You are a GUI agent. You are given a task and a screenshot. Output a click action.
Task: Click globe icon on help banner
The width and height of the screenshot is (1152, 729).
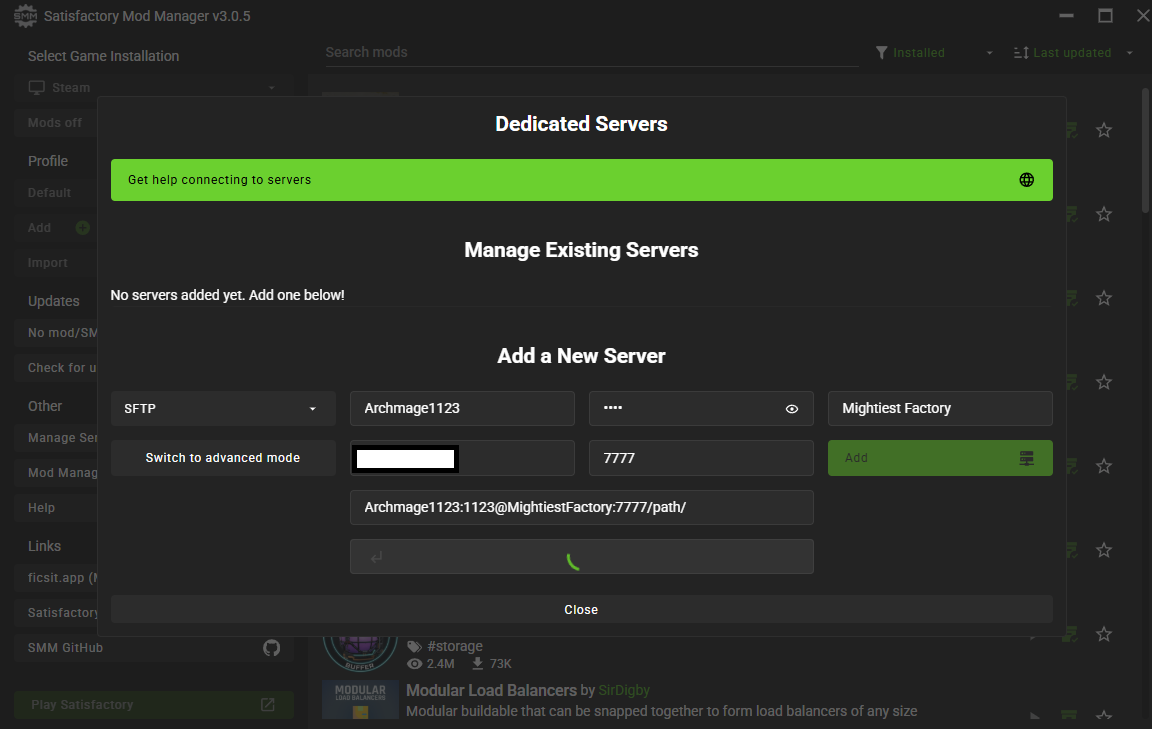point(1026,180)
